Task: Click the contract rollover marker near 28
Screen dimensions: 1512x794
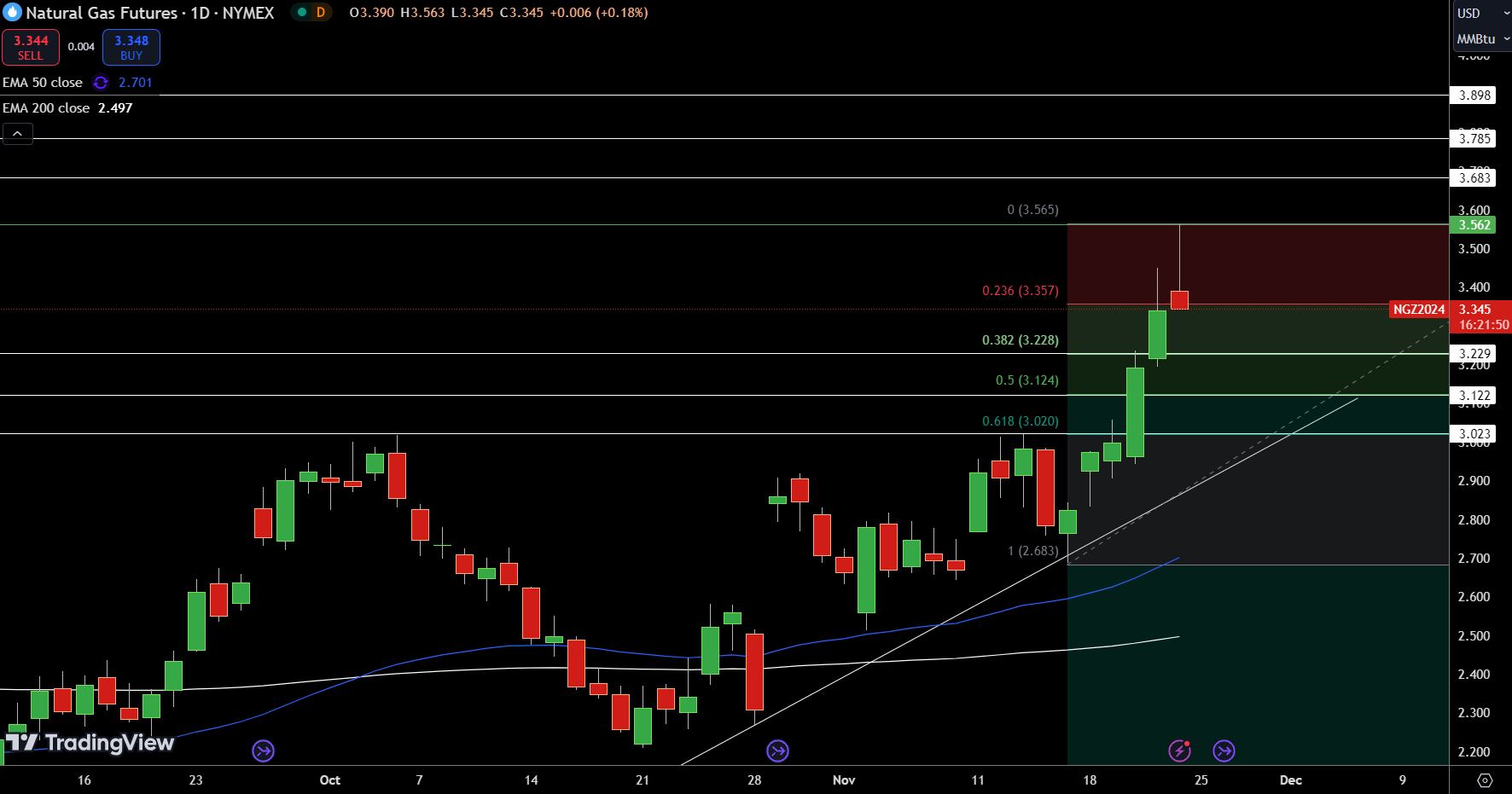Action: [777, 751]
